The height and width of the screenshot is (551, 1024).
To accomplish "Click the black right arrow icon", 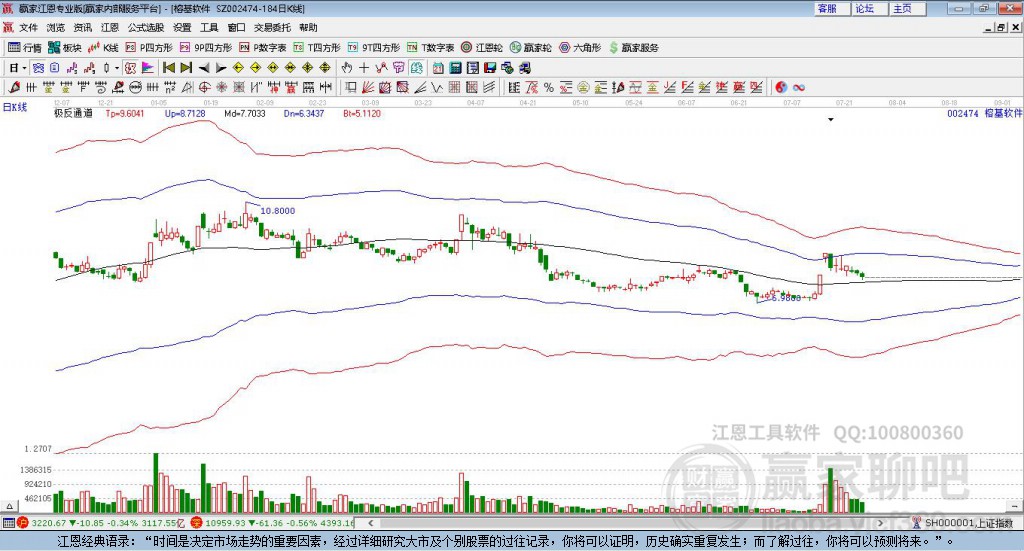I will click(x=221, y=68).
